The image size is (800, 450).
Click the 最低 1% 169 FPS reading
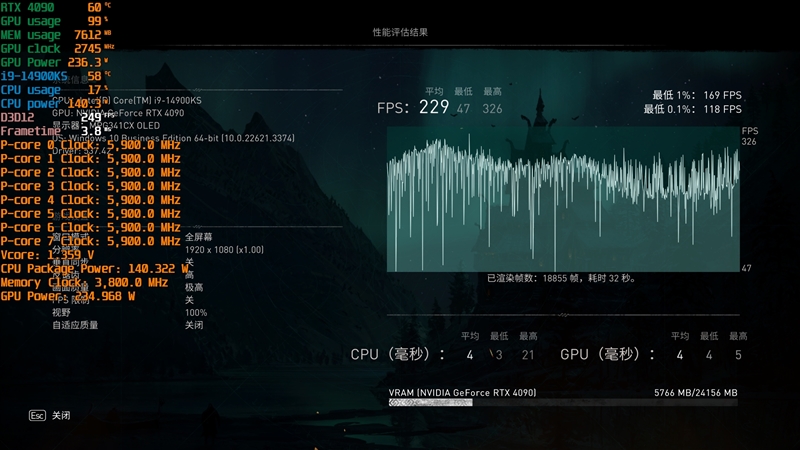[x=697, y=95]
